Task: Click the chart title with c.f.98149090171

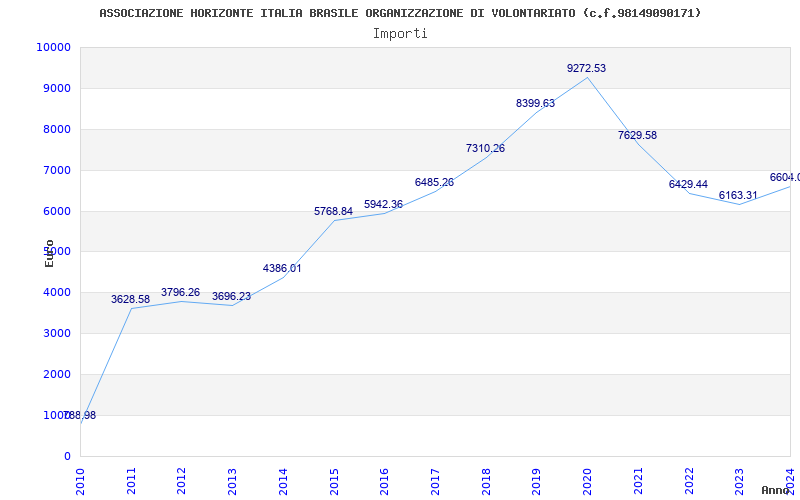Action: [401, 13]
